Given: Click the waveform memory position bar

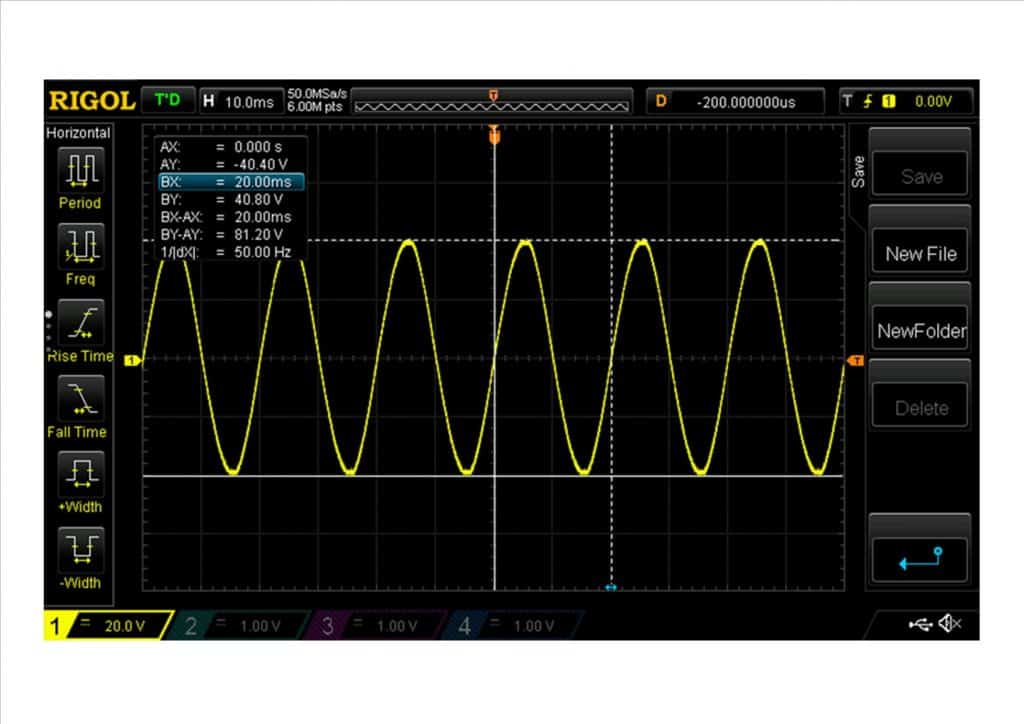Looking at the screenshot, I should (x=493, y=102).
